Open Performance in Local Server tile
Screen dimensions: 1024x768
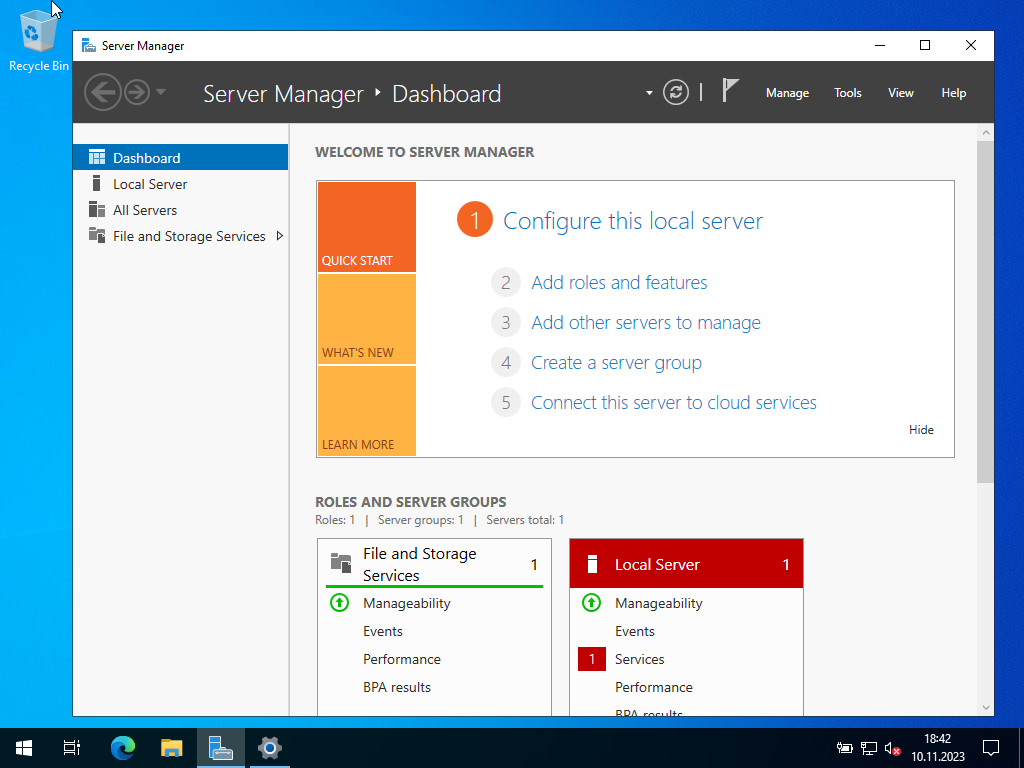pyautogui.click(x=654, y=687)
